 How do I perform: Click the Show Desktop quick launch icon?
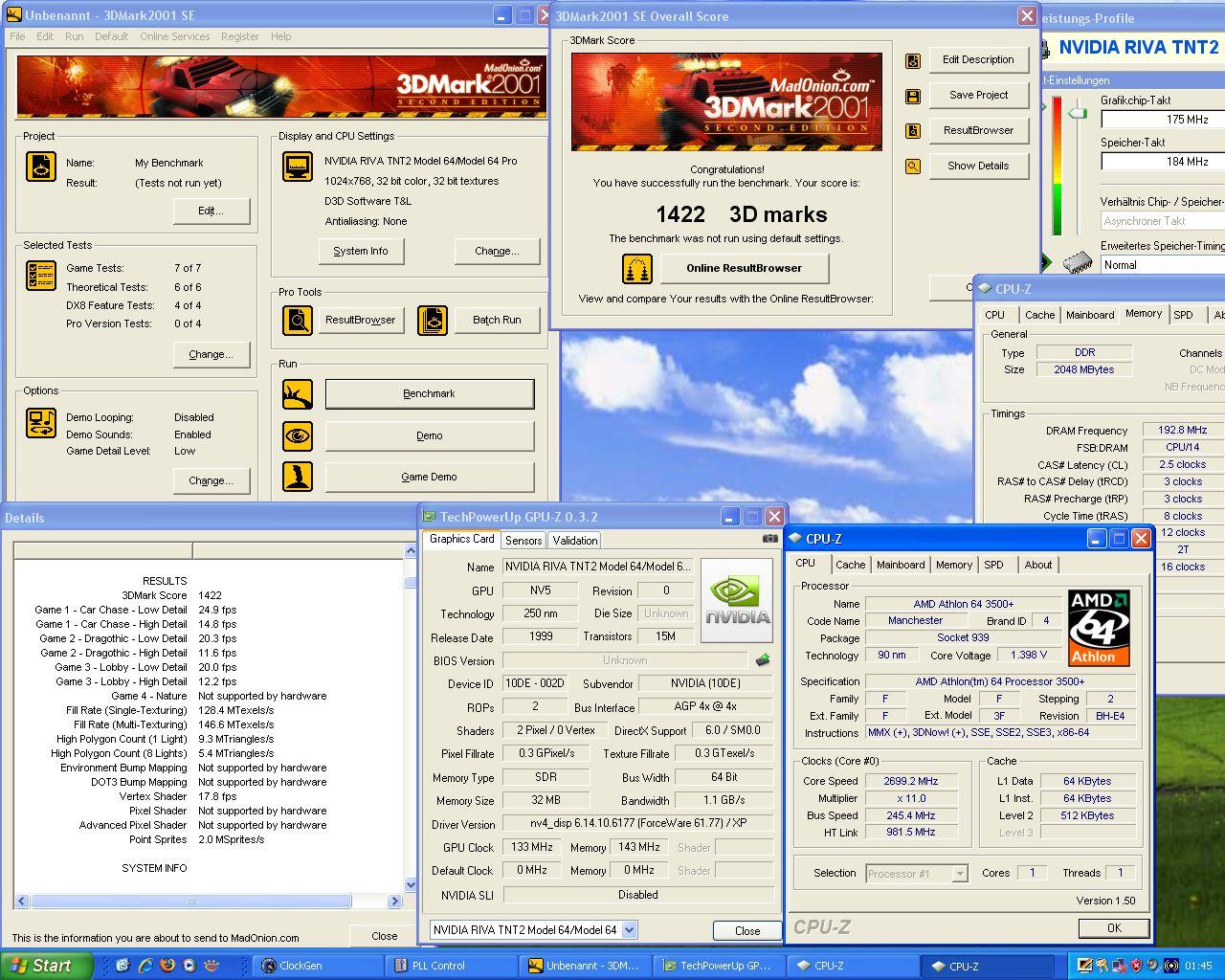(x=122, y=966)
